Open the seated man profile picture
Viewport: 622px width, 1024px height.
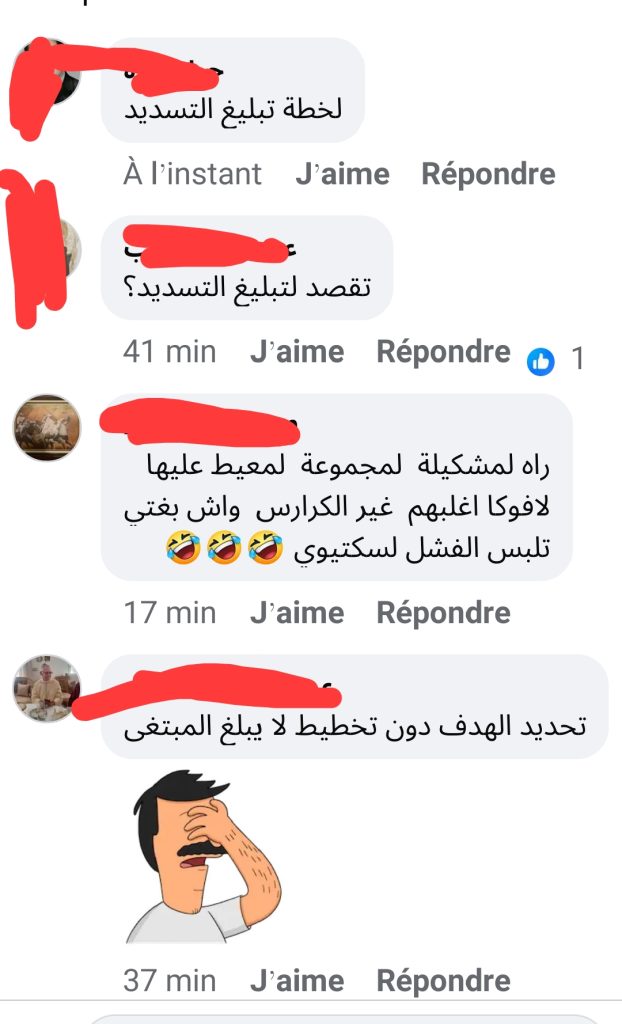[x=47, y=688]
